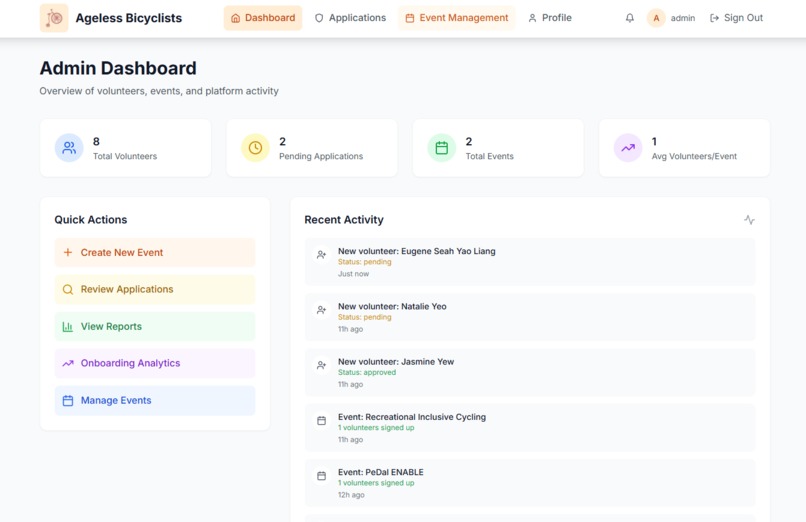The image size is (806, 522).
Task: Click the Recent Activity heading
Action: click(x=344, y=220)
